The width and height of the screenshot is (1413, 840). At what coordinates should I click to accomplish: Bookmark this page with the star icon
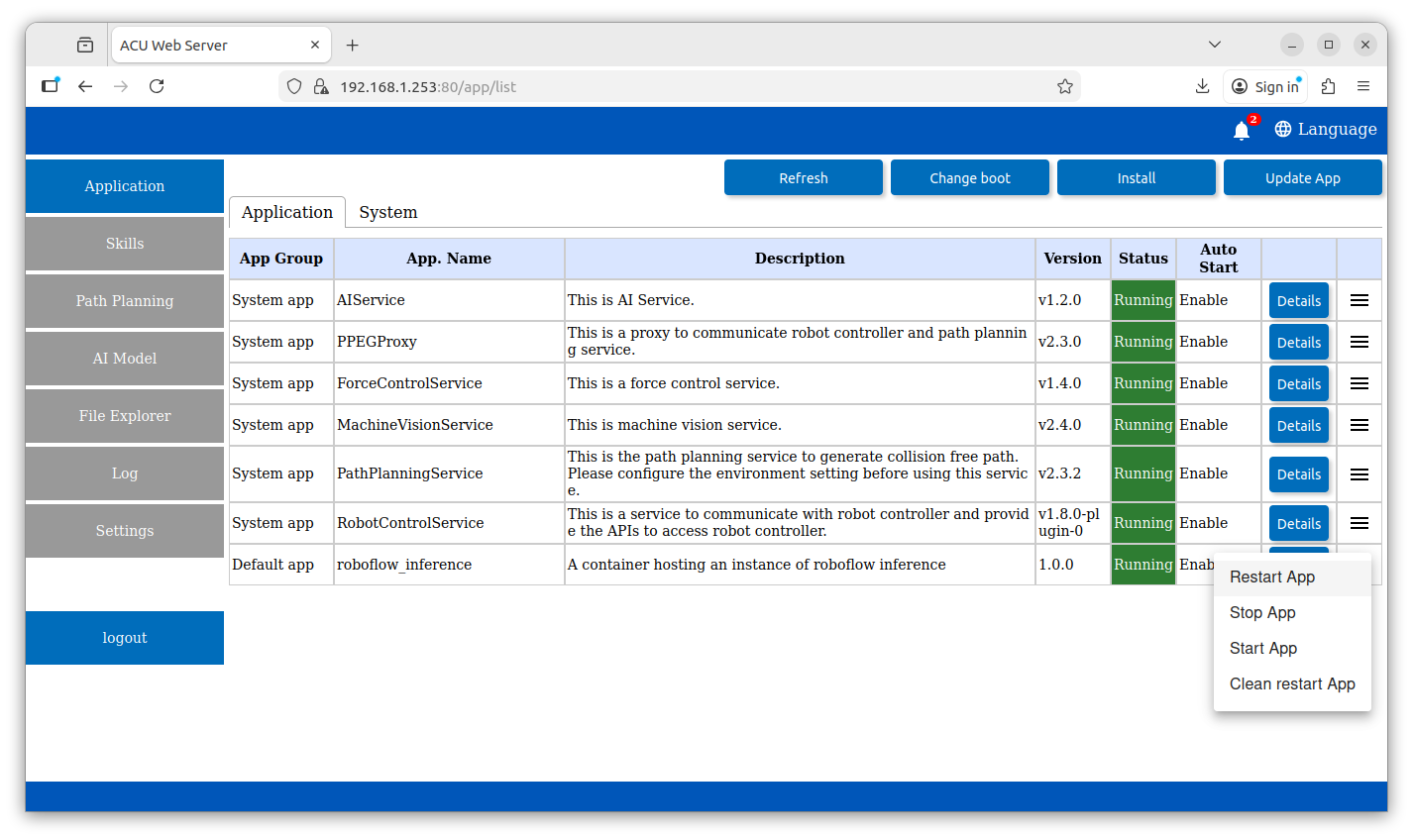[1065, 86]
